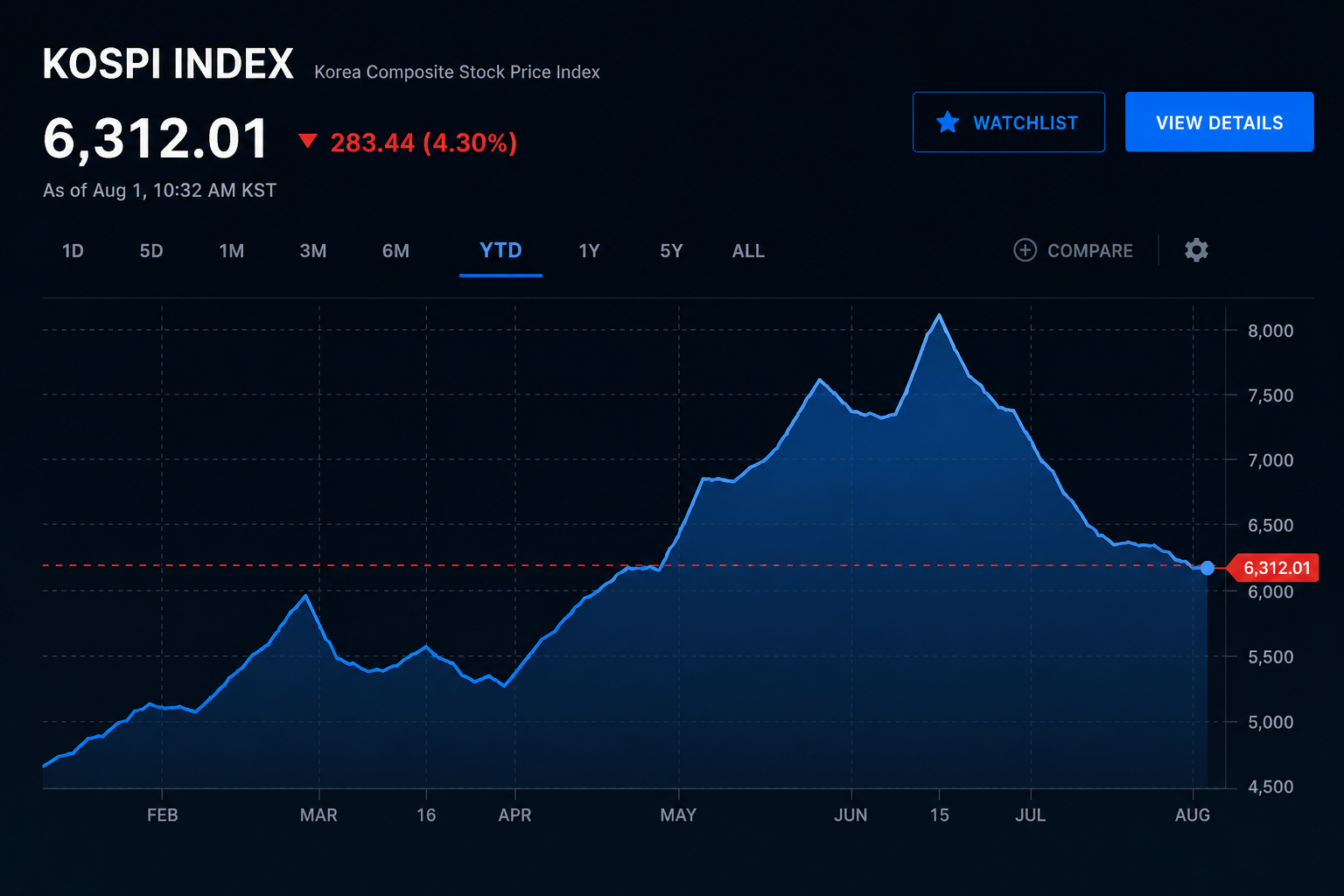Click the red down-triangle change indicator
Image resolution: width=1344 pixels, height=896 pixels.
coord(307,141)
